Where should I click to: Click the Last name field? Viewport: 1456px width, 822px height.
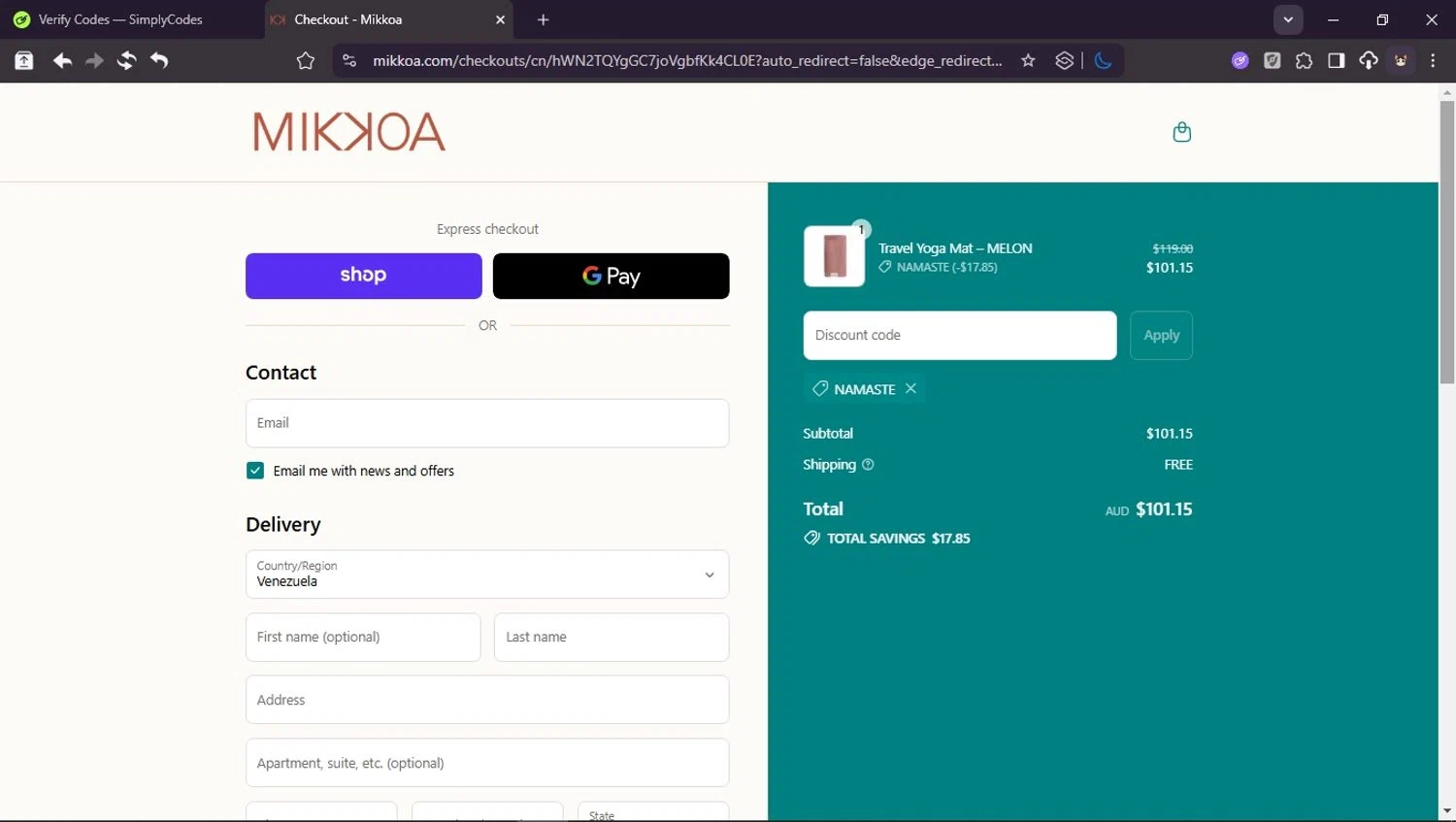612,638
